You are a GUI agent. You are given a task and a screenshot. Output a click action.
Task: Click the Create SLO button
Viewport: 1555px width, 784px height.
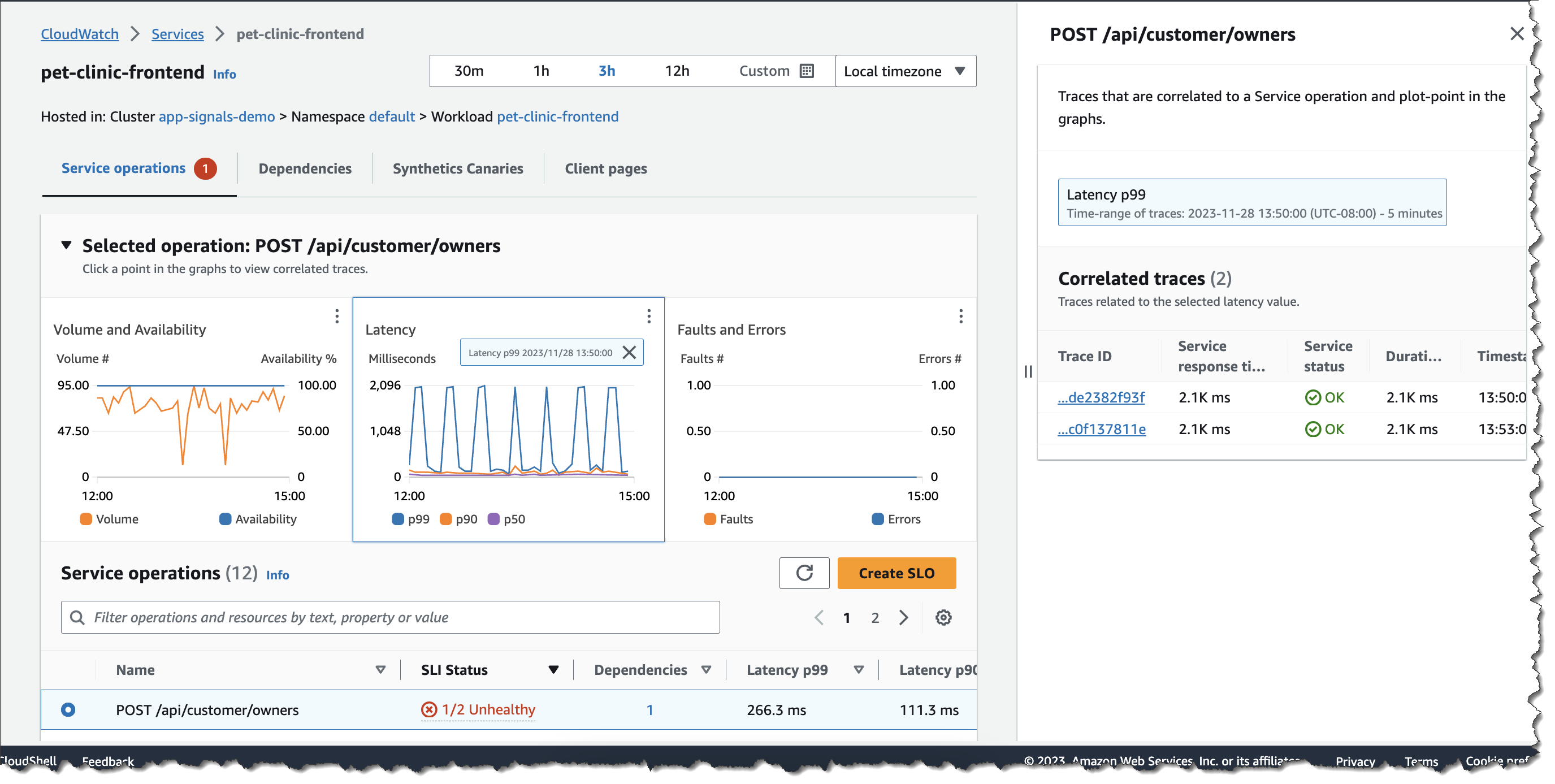(896, 573)
